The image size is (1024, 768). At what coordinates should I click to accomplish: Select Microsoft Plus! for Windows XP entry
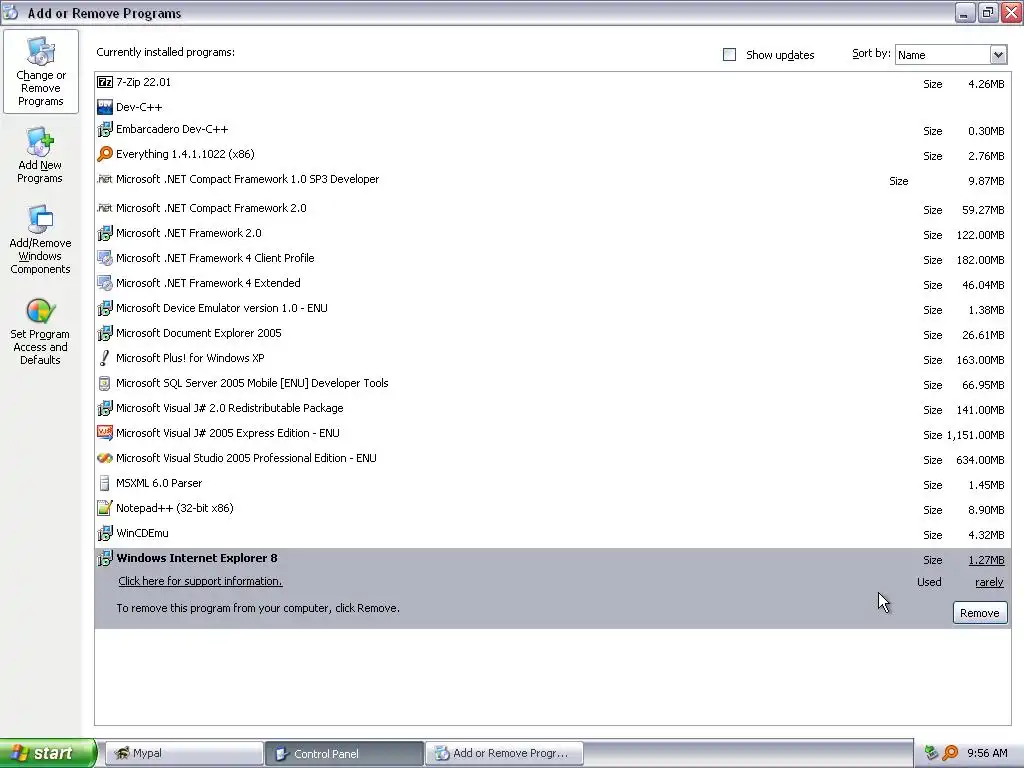(x=552, y=359)
